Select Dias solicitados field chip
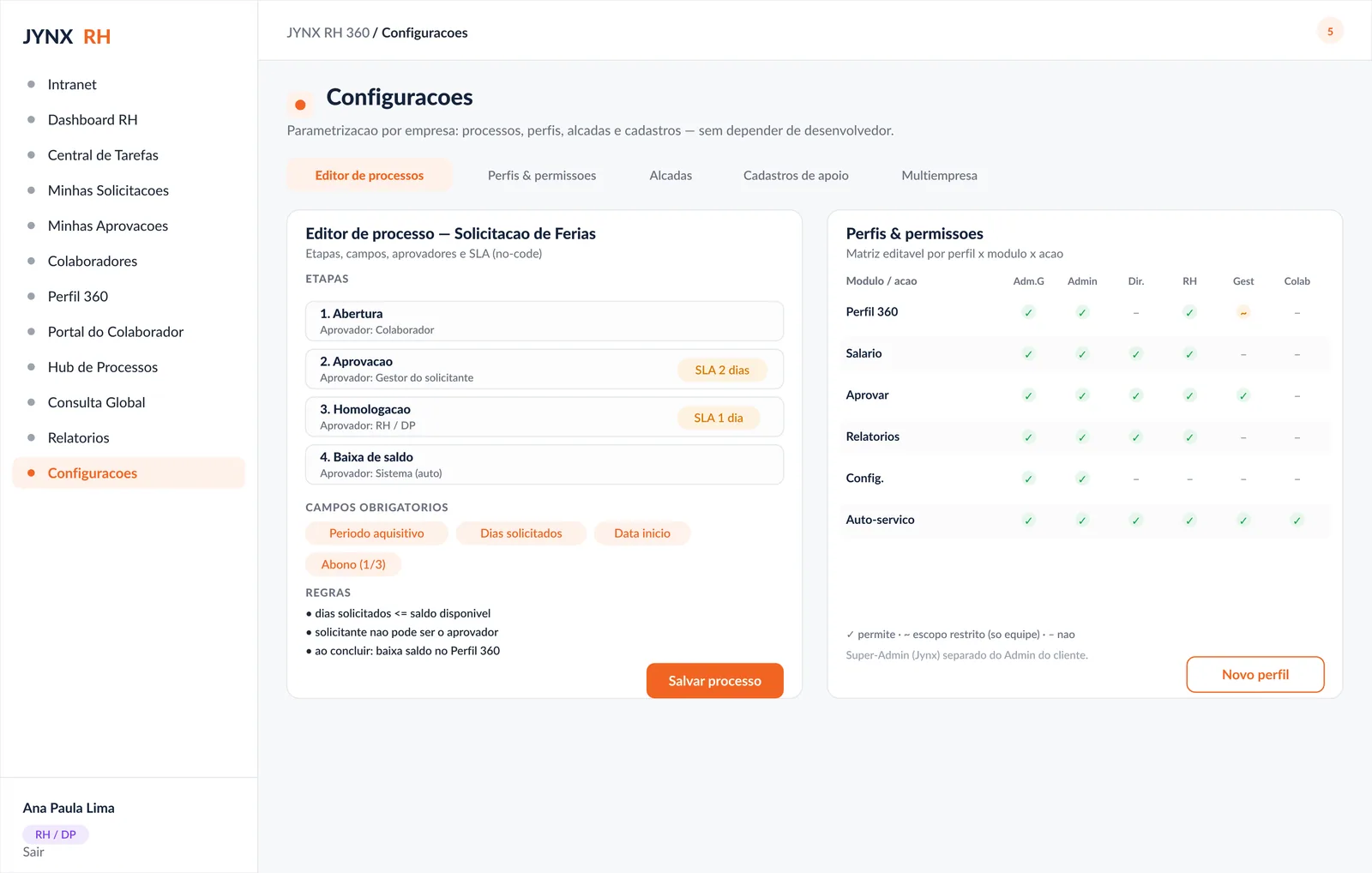Image resolution: width=1372 pixels, height=873 pixels. point(521,533)
